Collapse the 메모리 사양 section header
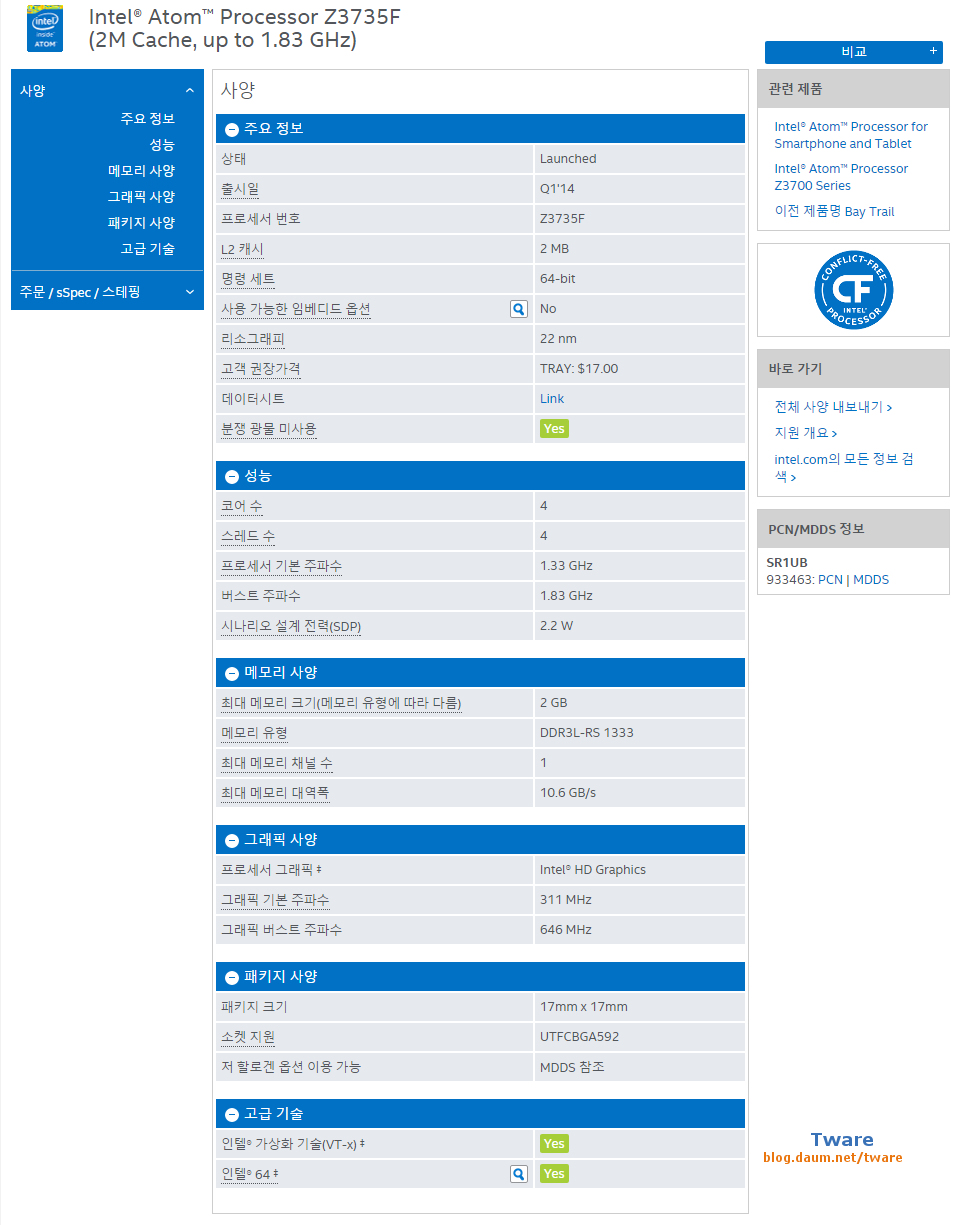 coord(480,673)
